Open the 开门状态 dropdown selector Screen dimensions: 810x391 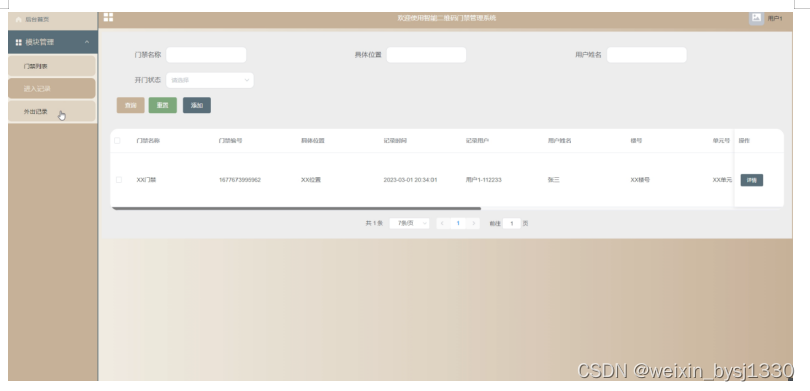210,80
